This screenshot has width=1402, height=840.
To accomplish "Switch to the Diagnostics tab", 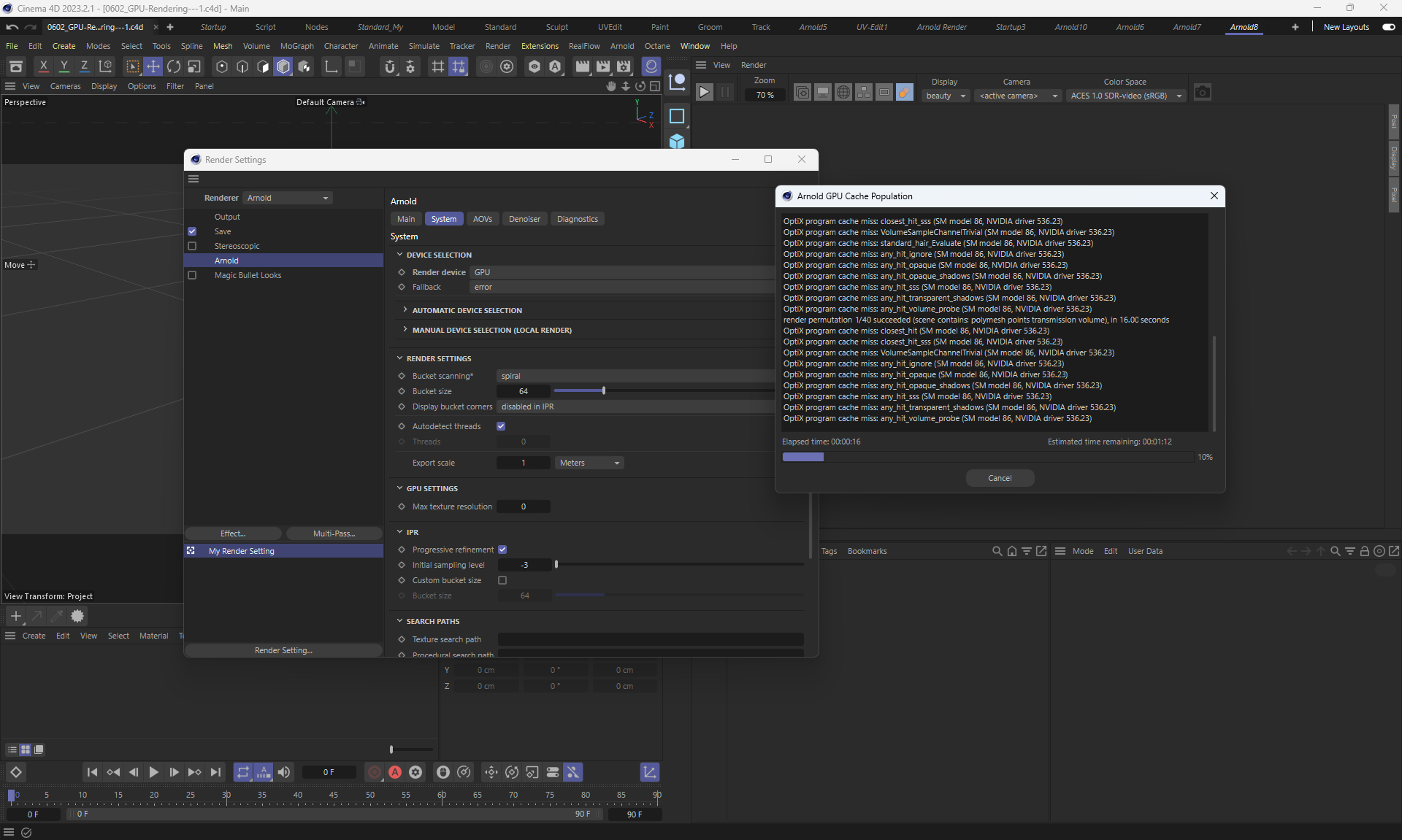I will click(x=577, y=219).
